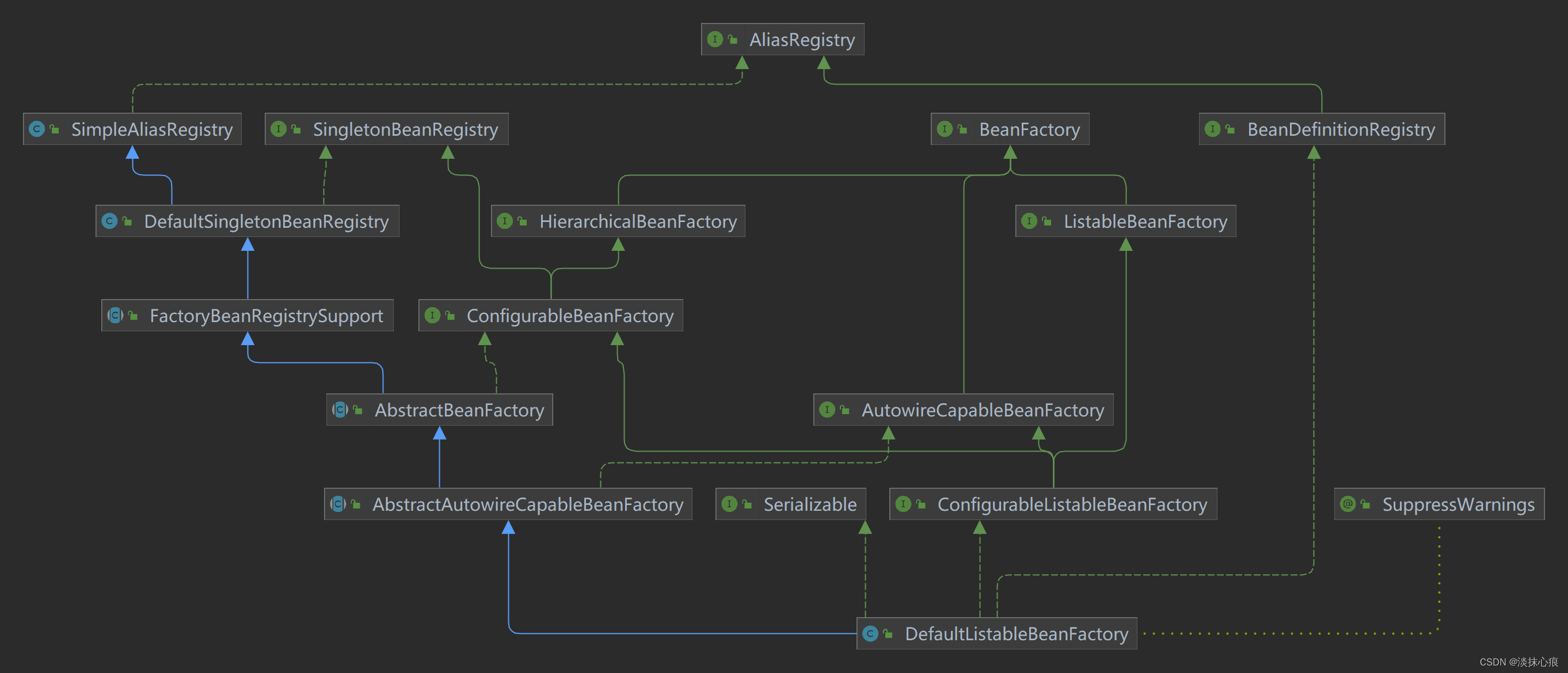Select the ConfigurableBeanFactory node label

(570, 315)
